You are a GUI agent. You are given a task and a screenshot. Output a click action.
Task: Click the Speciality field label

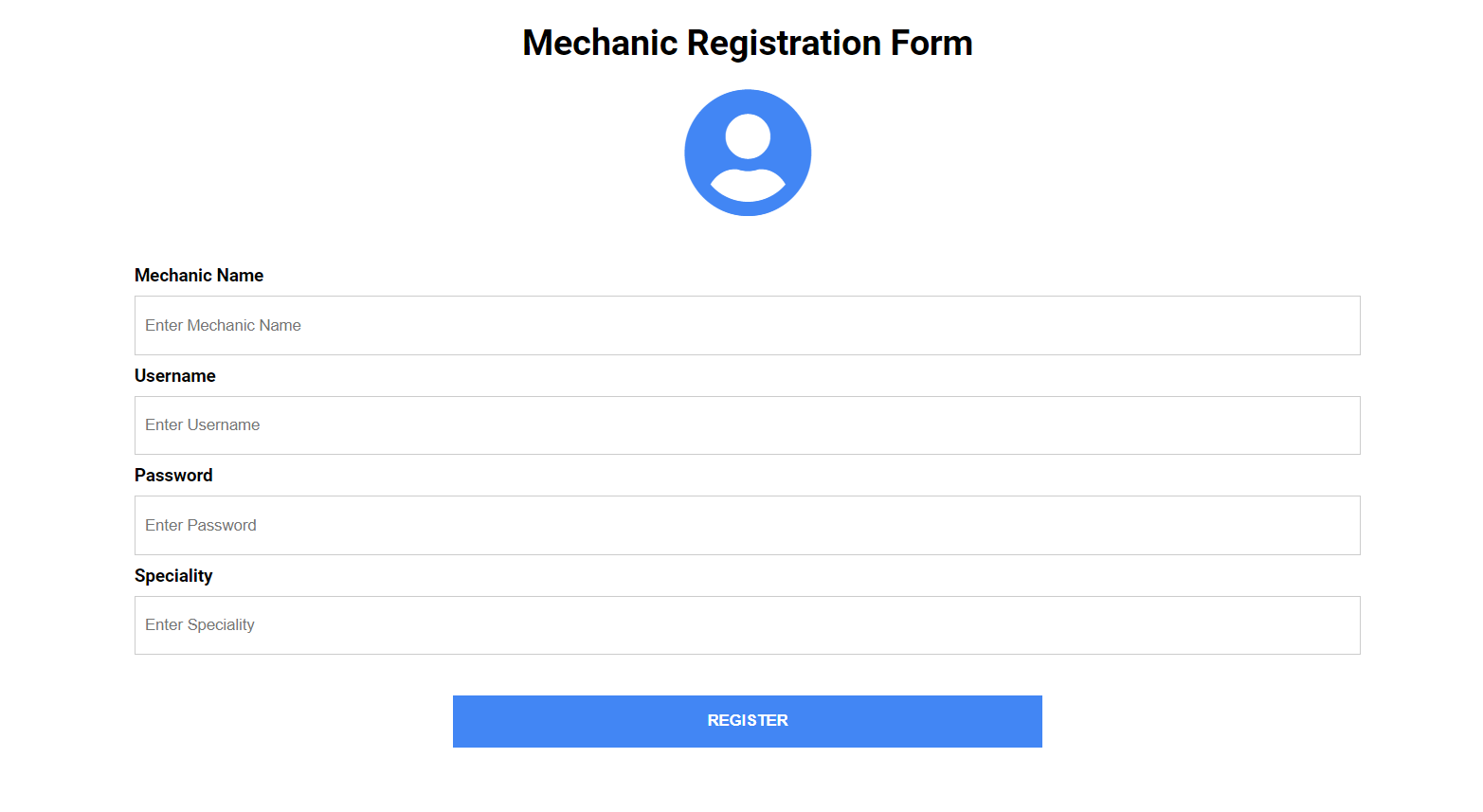pos(173,575)
